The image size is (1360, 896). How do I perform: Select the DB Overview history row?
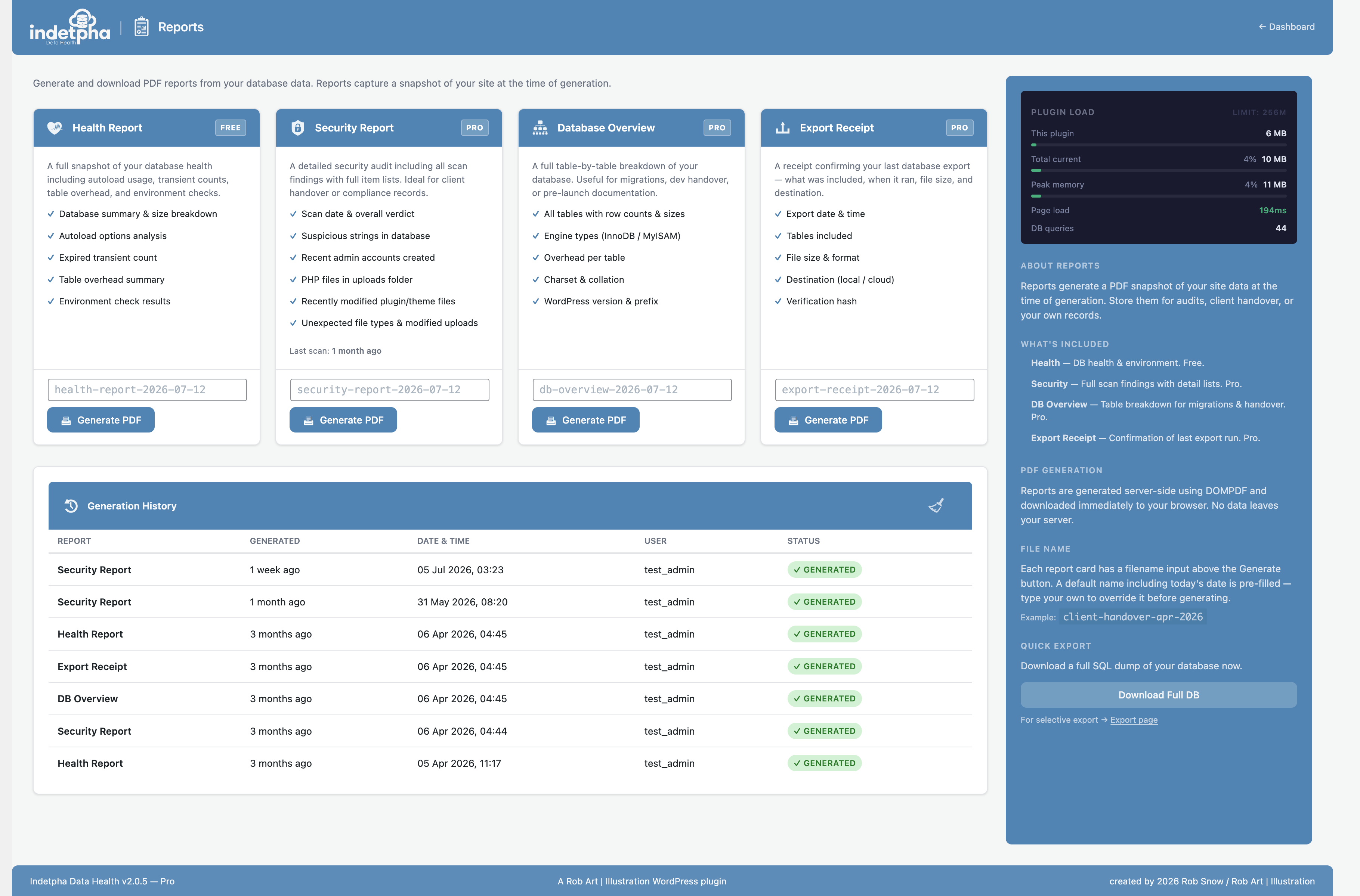point(510,698)
